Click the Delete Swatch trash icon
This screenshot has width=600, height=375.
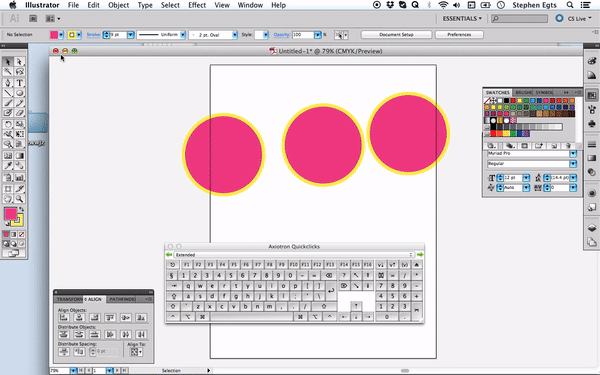click(x=568, y=146)
